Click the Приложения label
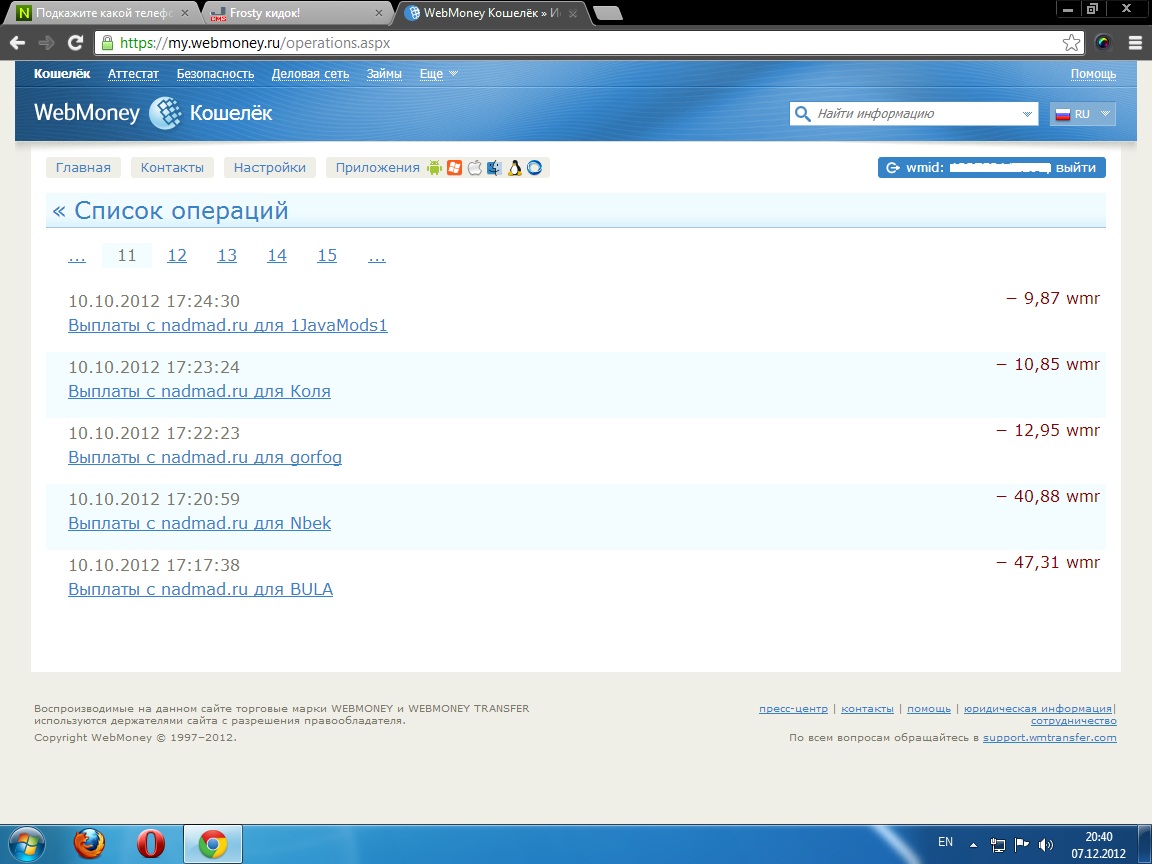The image size is (1152, 864). [x=378, y=168]
